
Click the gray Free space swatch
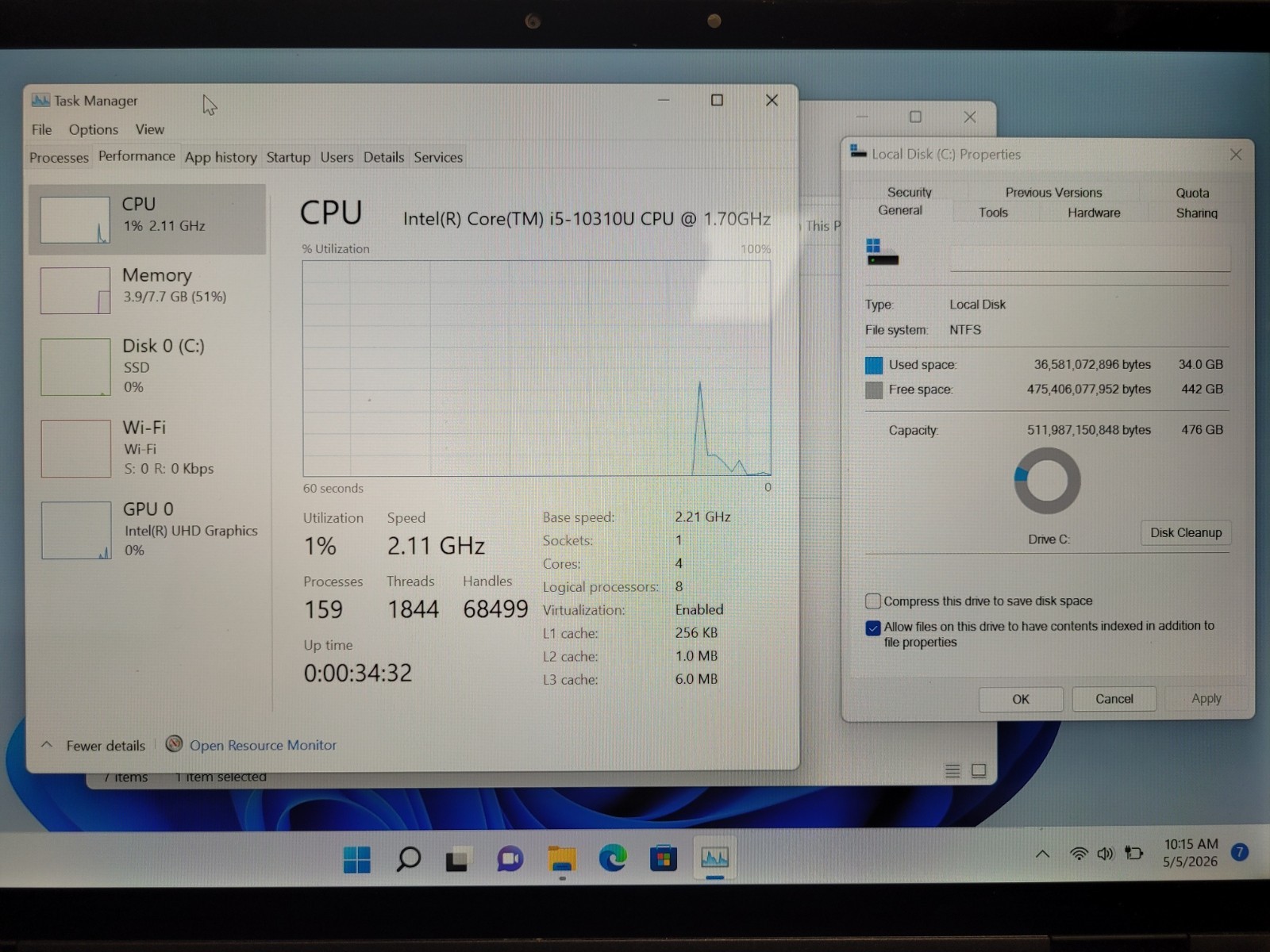coord(873,390)
